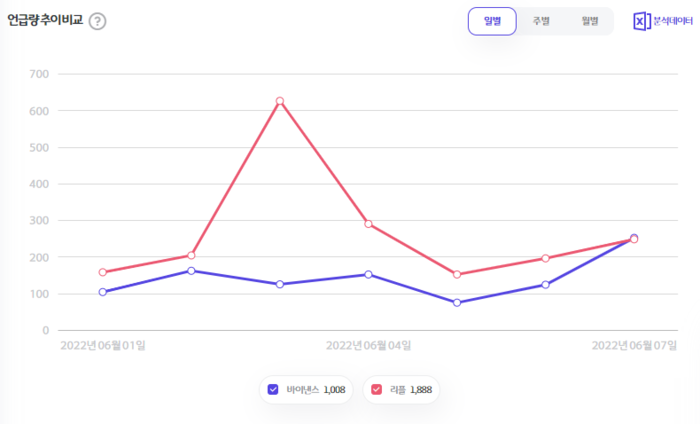Click the 바이낸스 data point on 2022년 06월 01일

point(103,292)
